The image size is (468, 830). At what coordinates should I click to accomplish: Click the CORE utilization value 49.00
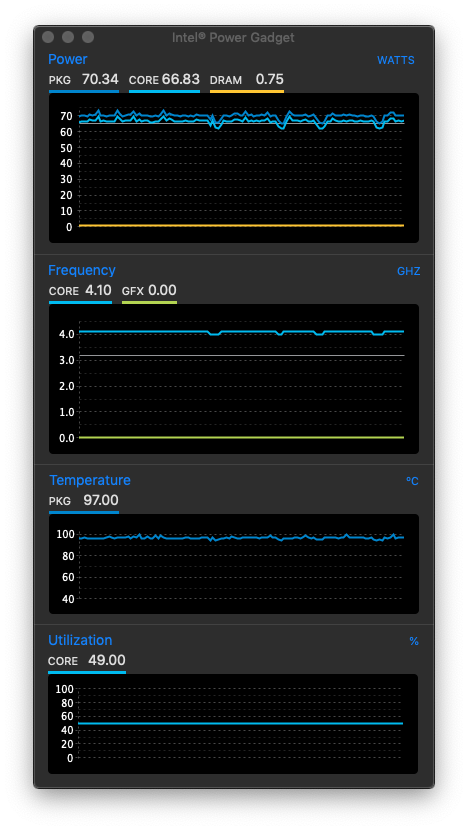click(108, 661)
